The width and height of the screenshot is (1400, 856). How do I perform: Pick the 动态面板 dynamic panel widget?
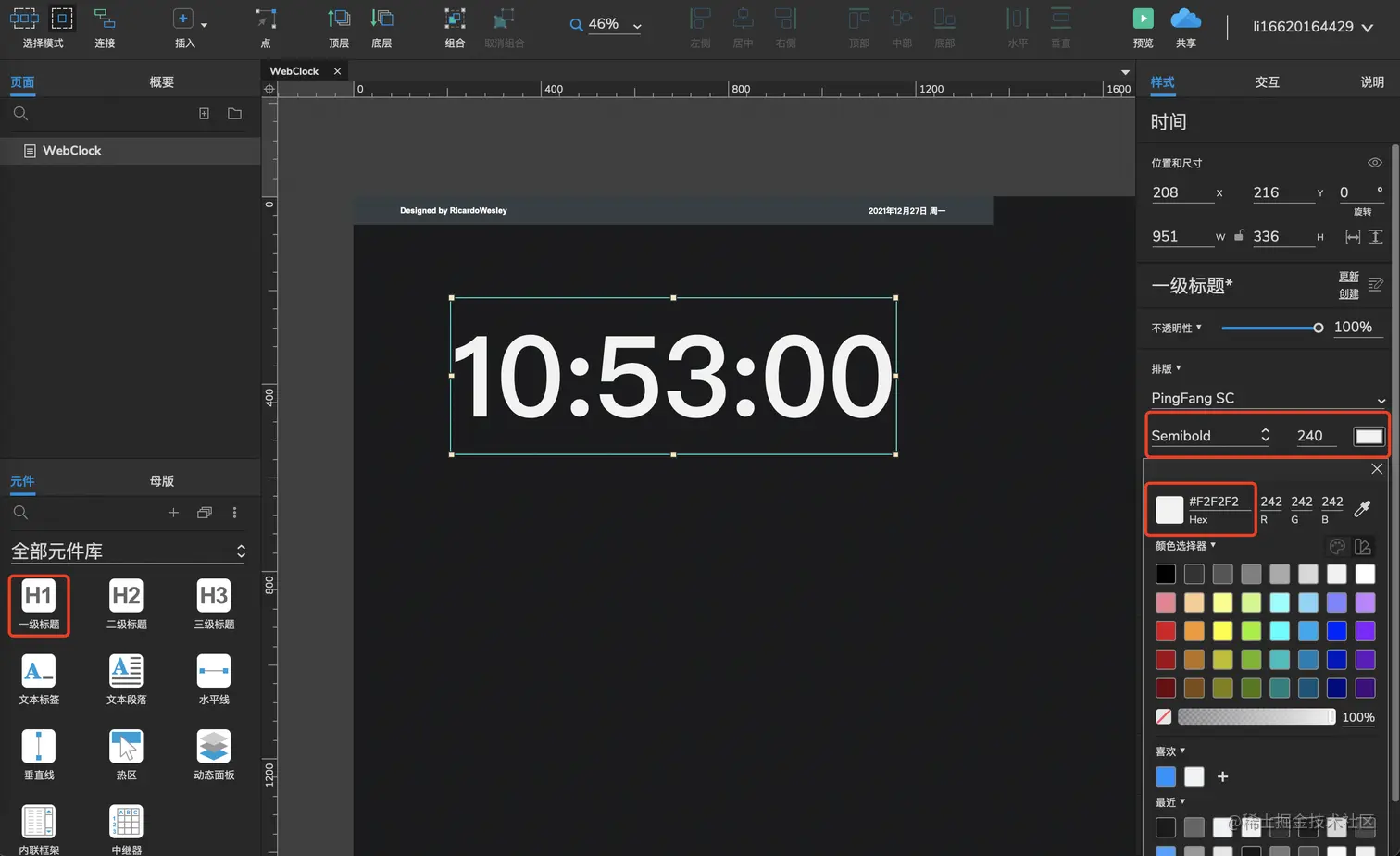[x=214, y=754]
